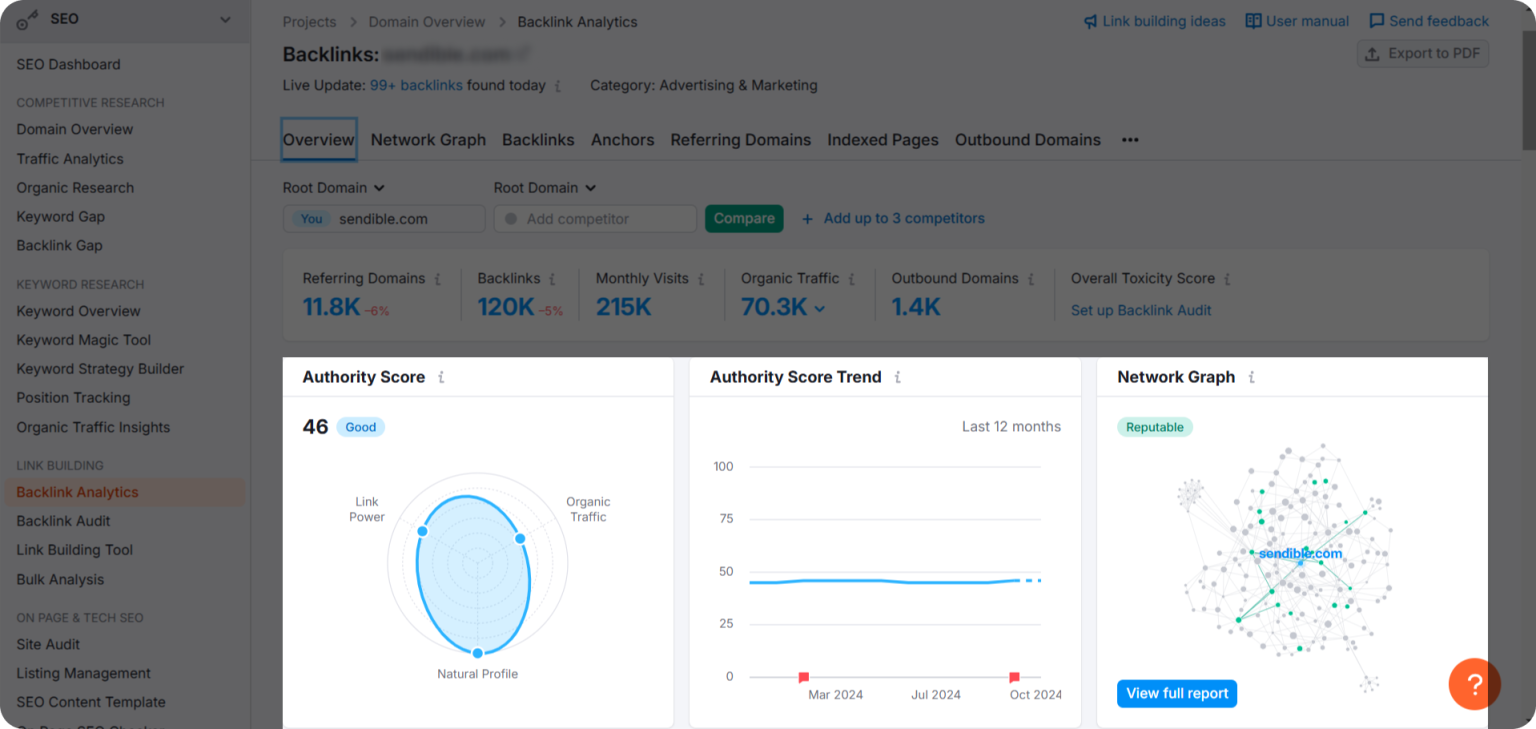Click the sendible.com domain input field

384,219
